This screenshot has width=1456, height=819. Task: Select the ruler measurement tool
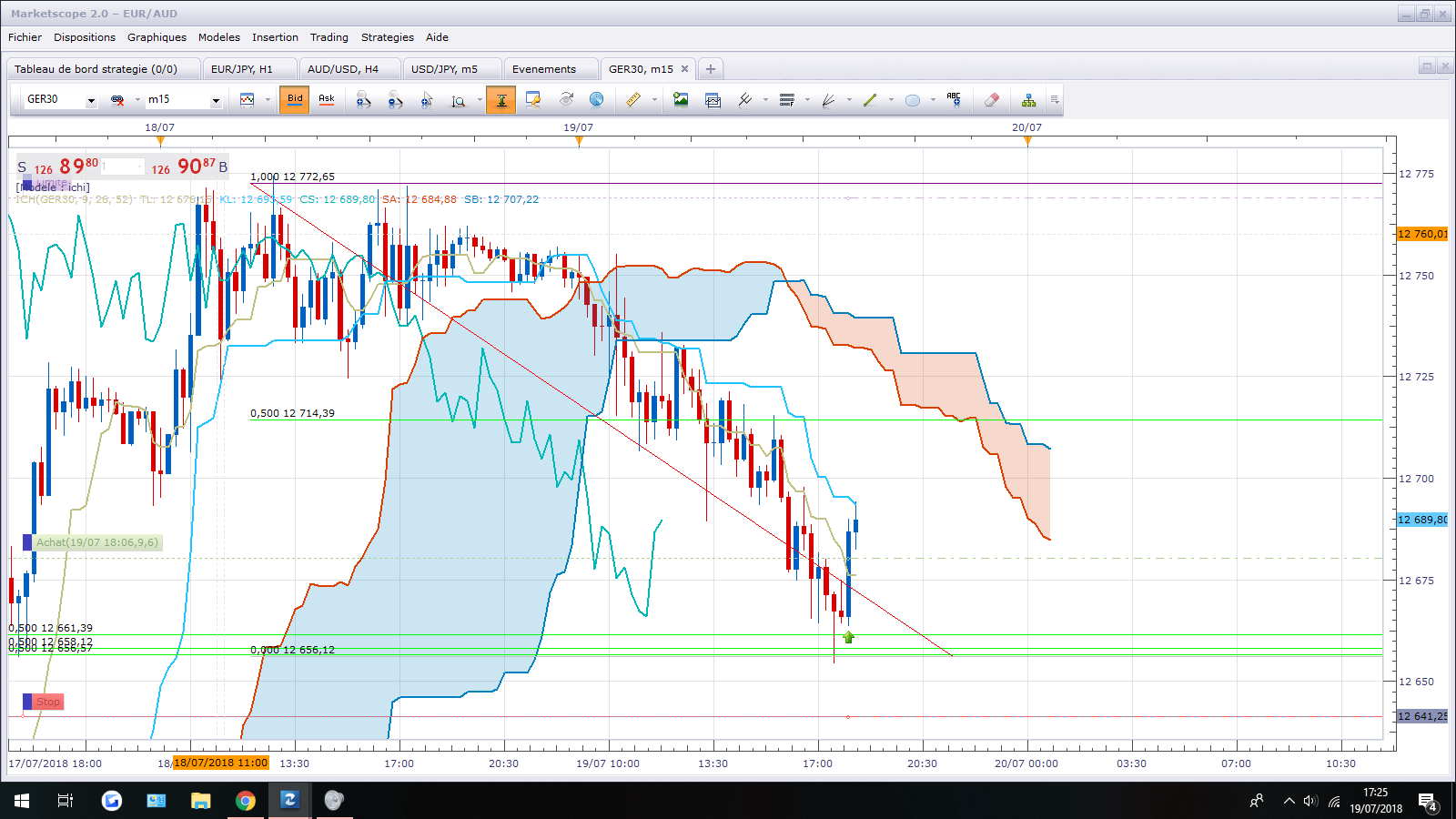tap(633, 100)
